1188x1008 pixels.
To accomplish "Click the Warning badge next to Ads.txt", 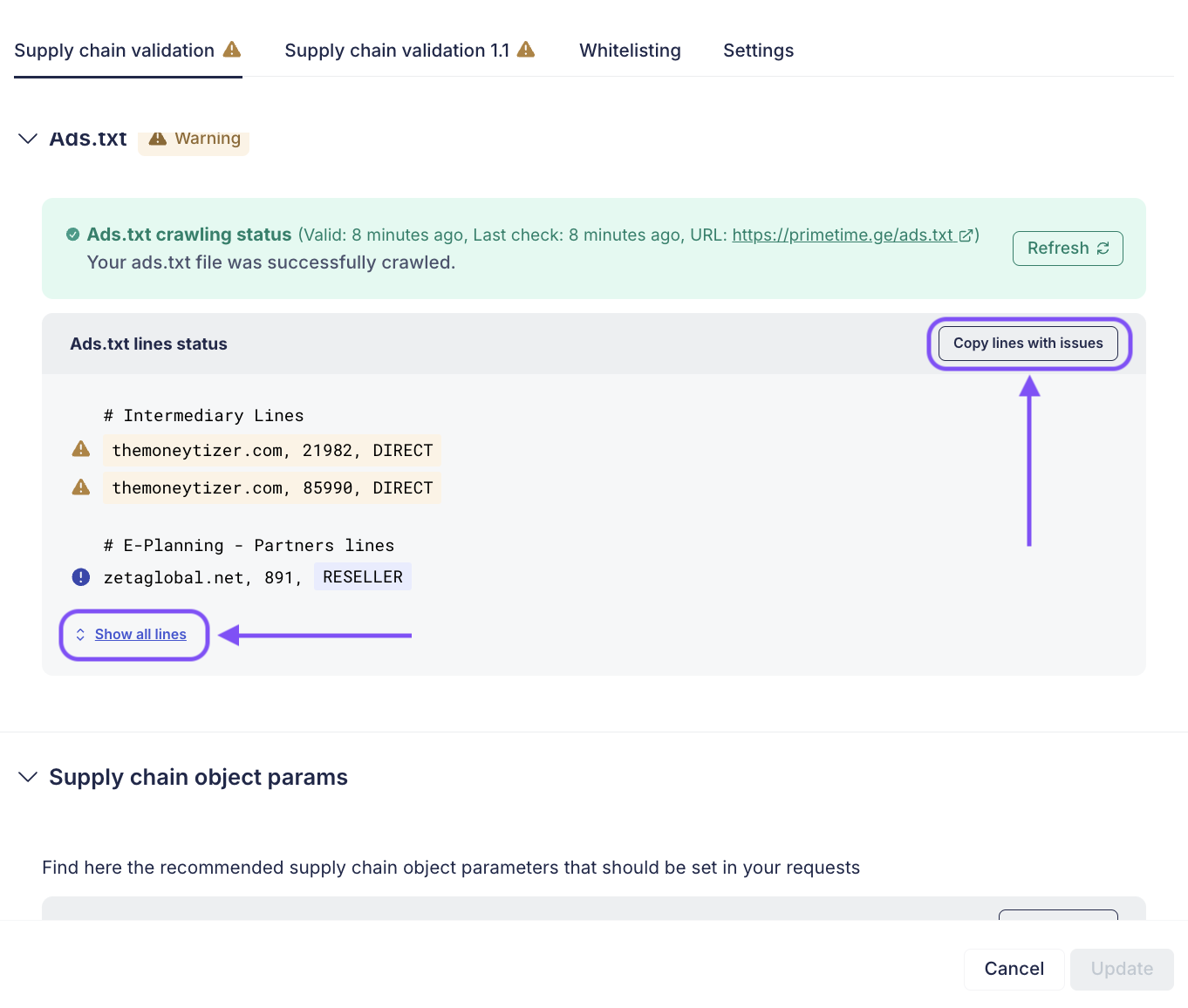I will (195, 139).
